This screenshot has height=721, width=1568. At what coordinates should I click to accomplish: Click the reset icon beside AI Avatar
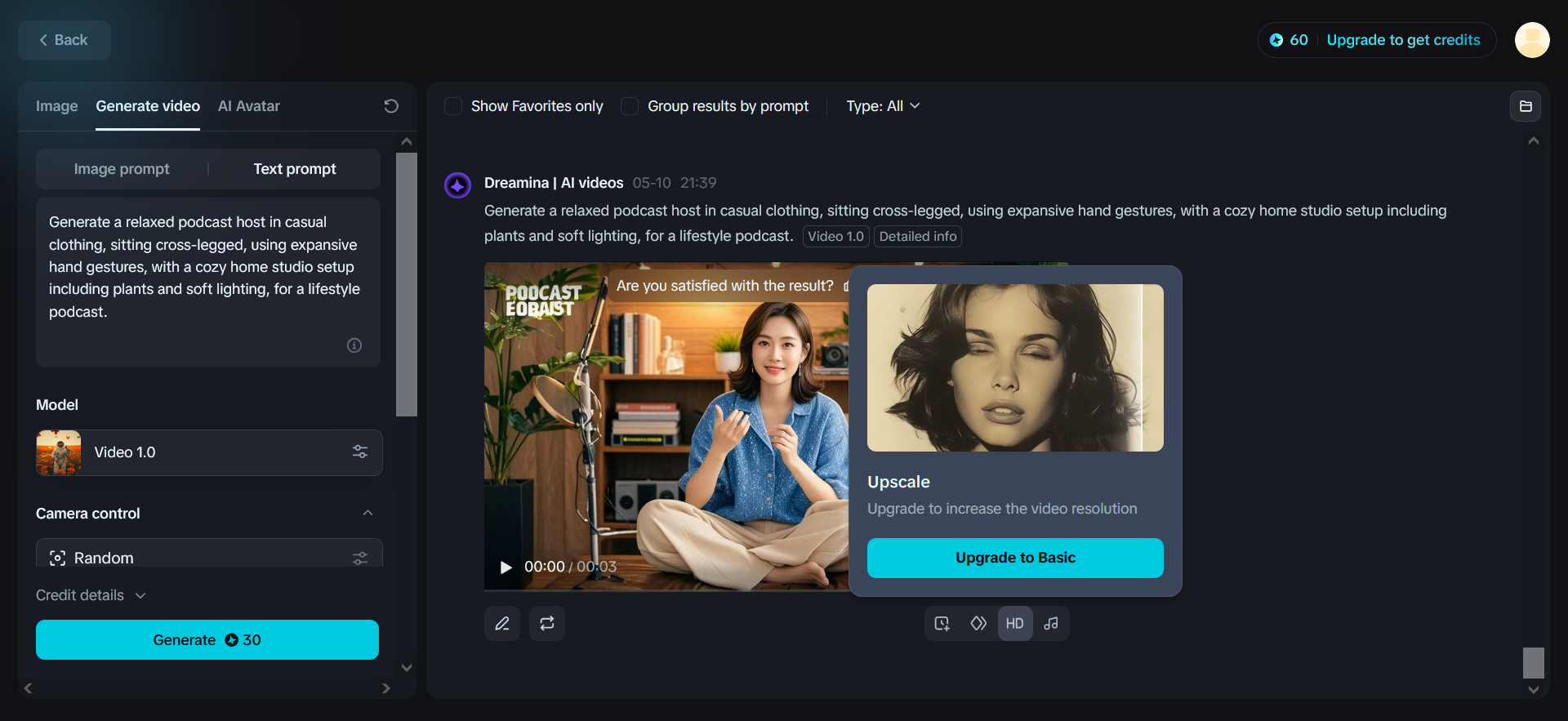(x=391, y=106)
